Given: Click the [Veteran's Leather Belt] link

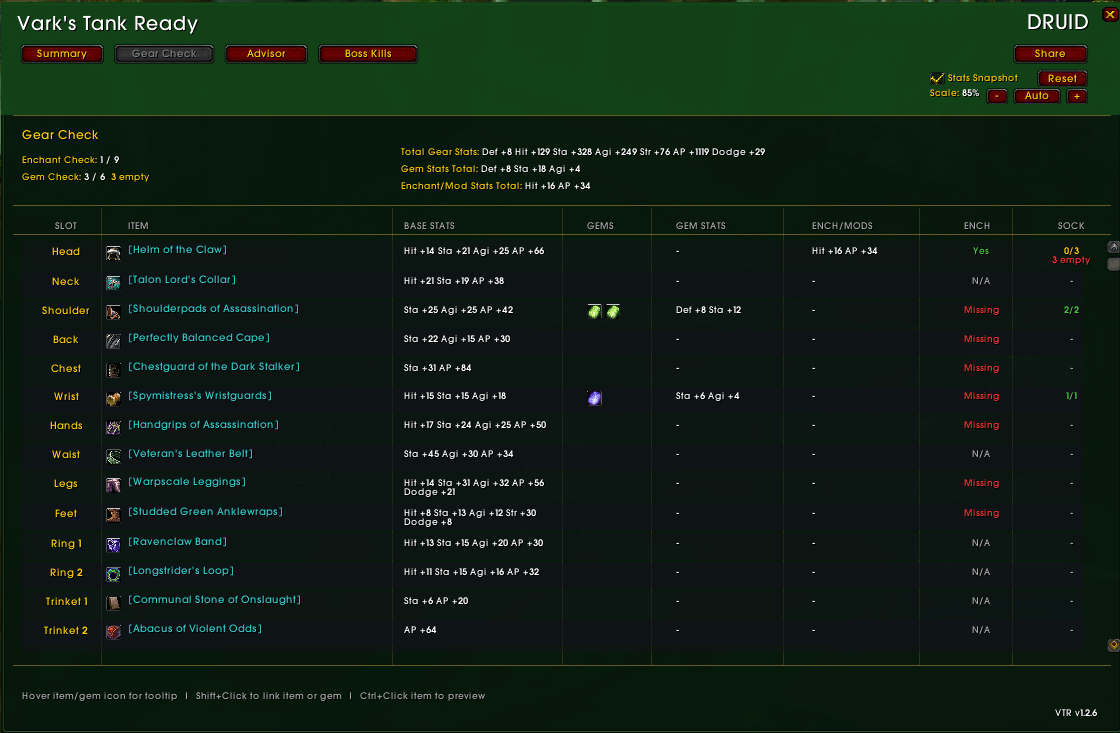Looking at the screenshot, I should 190,453.
